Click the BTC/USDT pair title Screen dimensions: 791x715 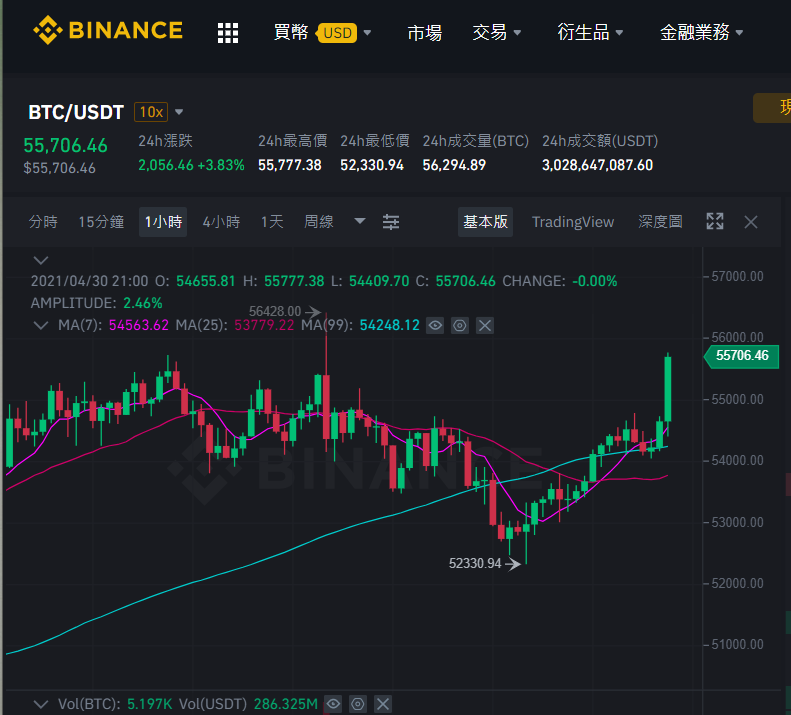76,112
